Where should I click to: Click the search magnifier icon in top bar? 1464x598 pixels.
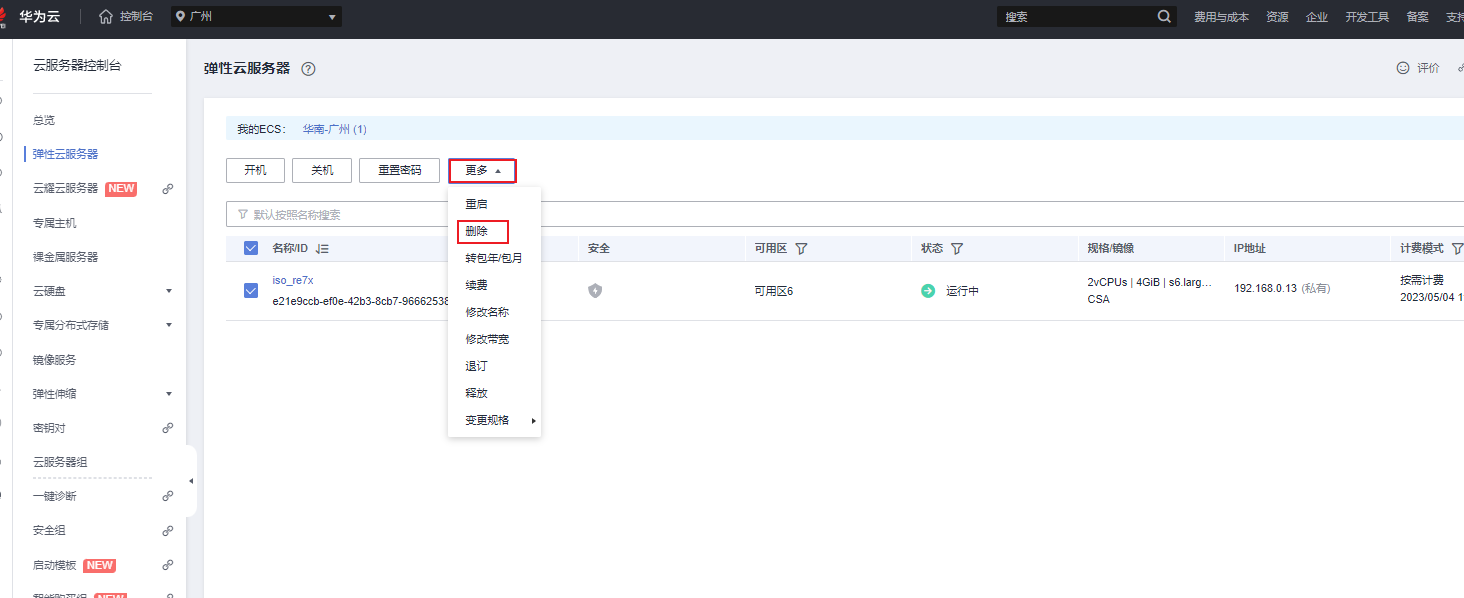[x=1162, y=16]
